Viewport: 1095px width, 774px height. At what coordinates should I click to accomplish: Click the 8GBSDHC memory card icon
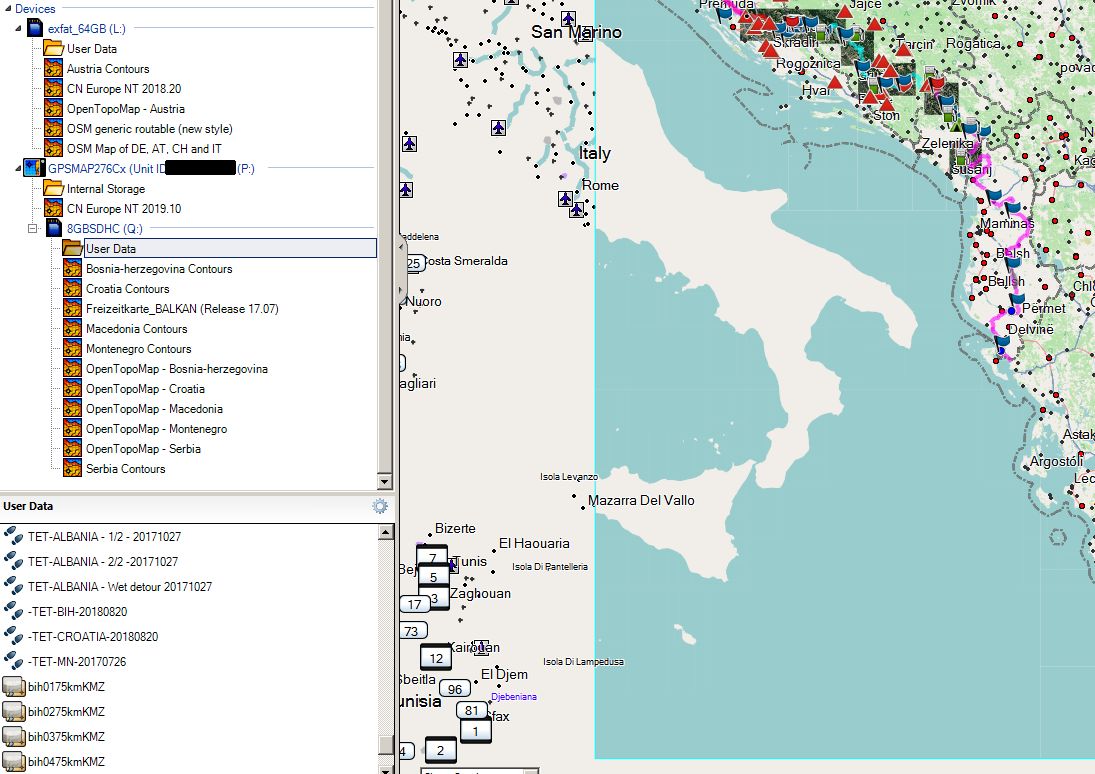coord(54,229)
